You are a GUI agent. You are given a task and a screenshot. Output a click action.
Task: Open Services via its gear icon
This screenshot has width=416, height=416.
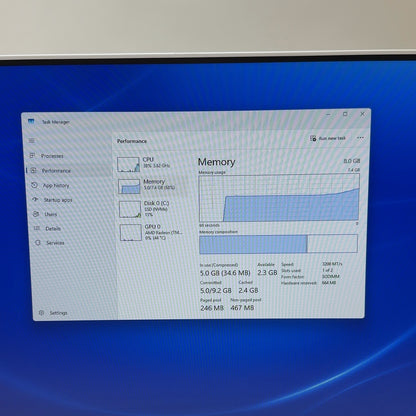38,243
